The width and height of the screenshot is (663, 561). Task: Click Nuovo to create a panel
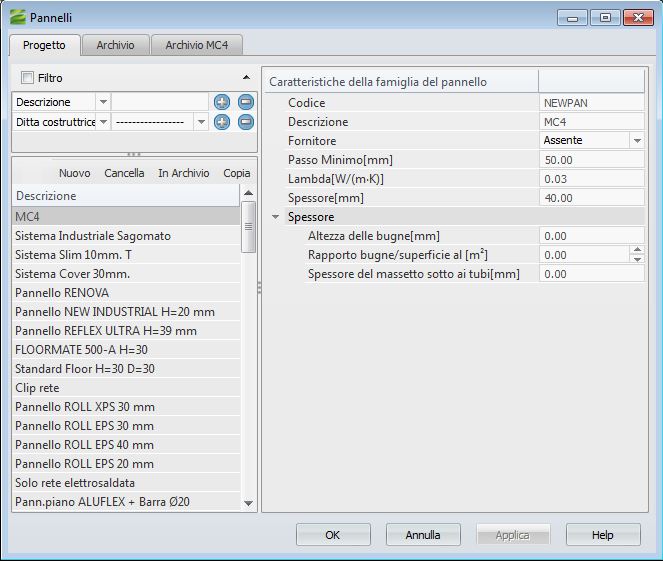[74, 173]
